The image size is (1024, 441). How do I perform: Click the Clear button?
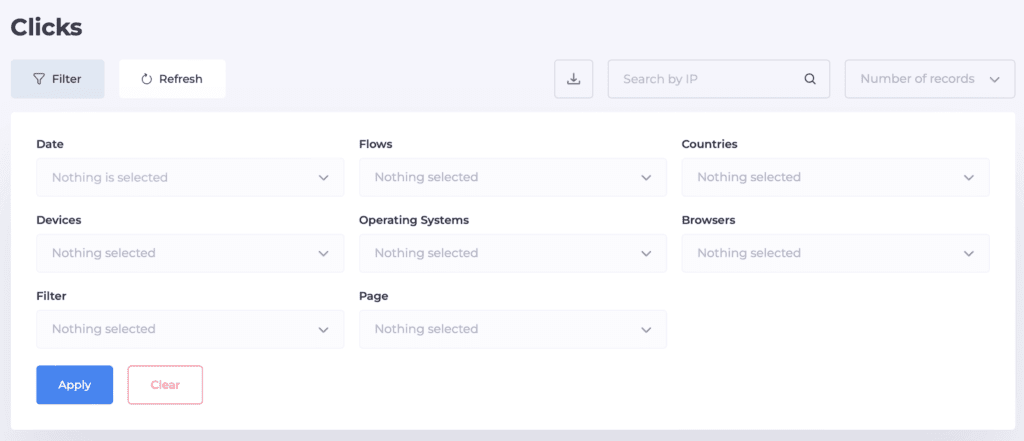point(165,385)
